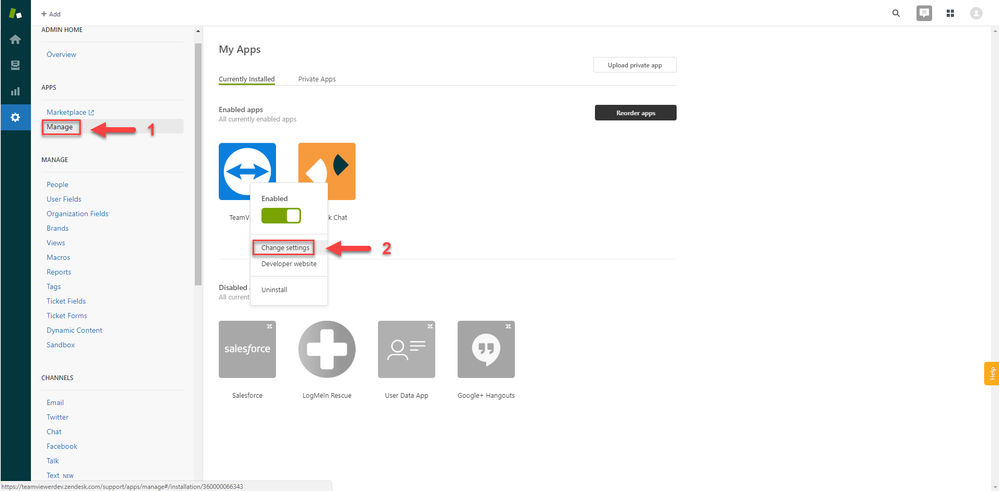Open the Dynamic Content link
The height and width of the screenshot is (491, 999).
tap(75, 331)
